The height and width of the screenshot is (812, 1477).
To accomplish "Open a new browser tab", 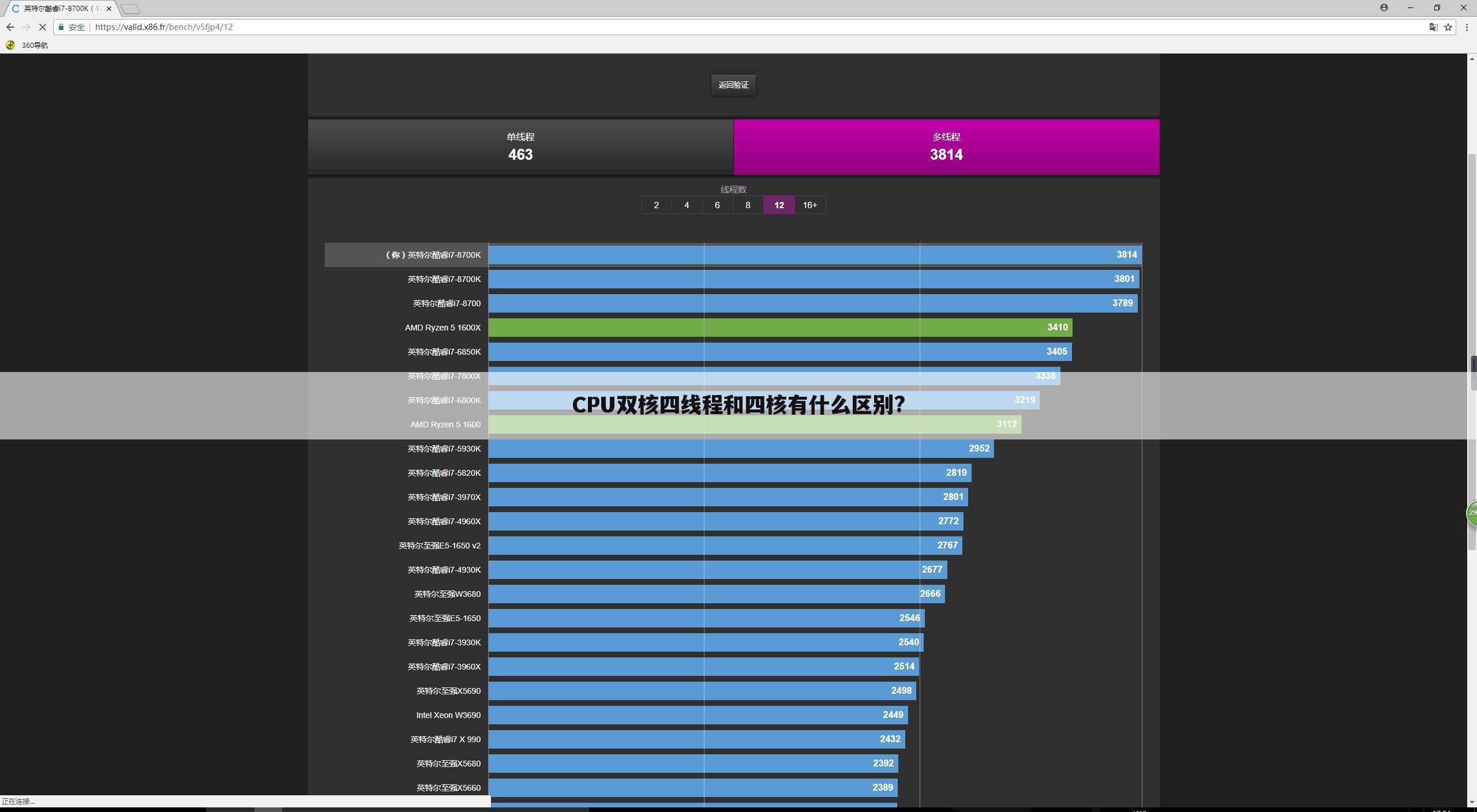I will click(x=130, y=9).
